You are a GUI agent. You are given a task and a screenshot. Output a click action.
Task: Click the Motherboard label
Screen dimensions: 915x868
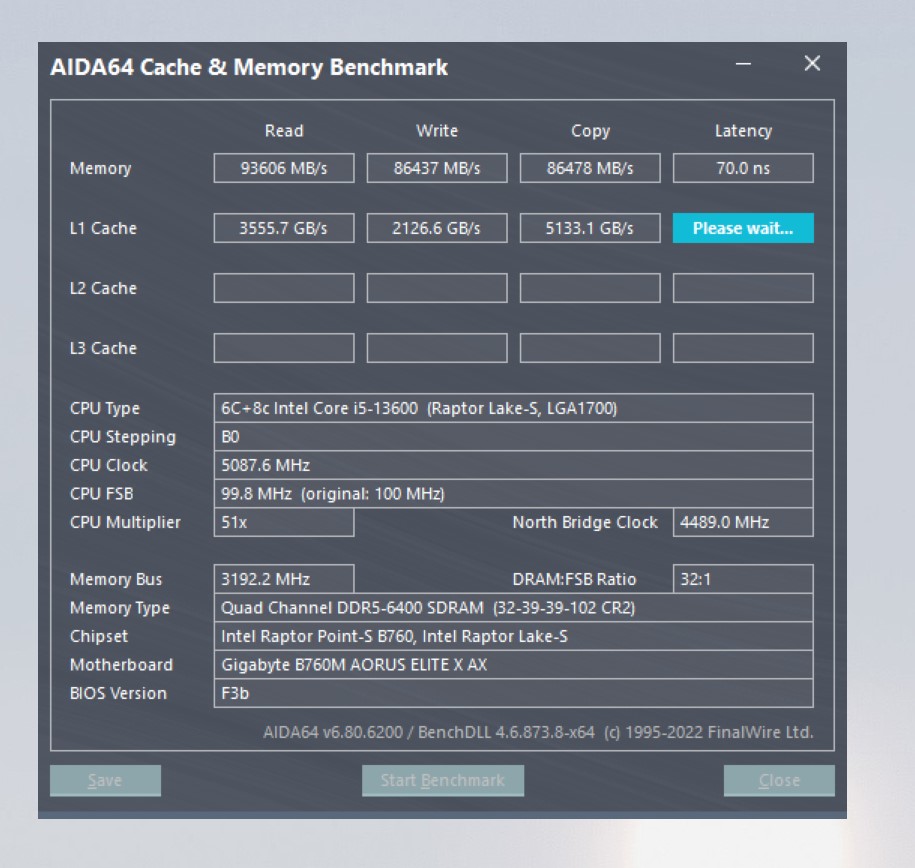(121, 665)
